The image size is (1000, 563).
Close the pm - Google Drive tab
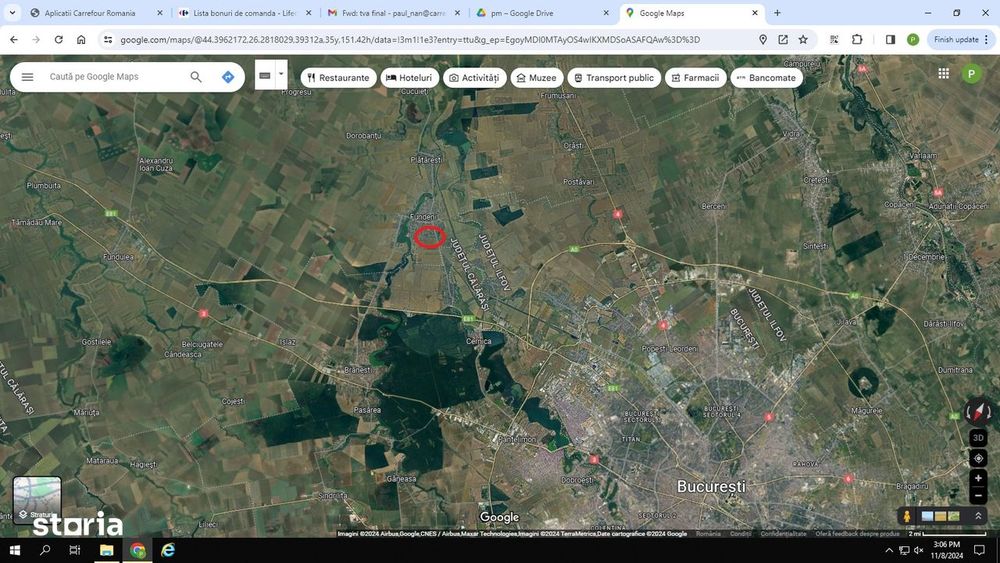[x=606, y=13]
